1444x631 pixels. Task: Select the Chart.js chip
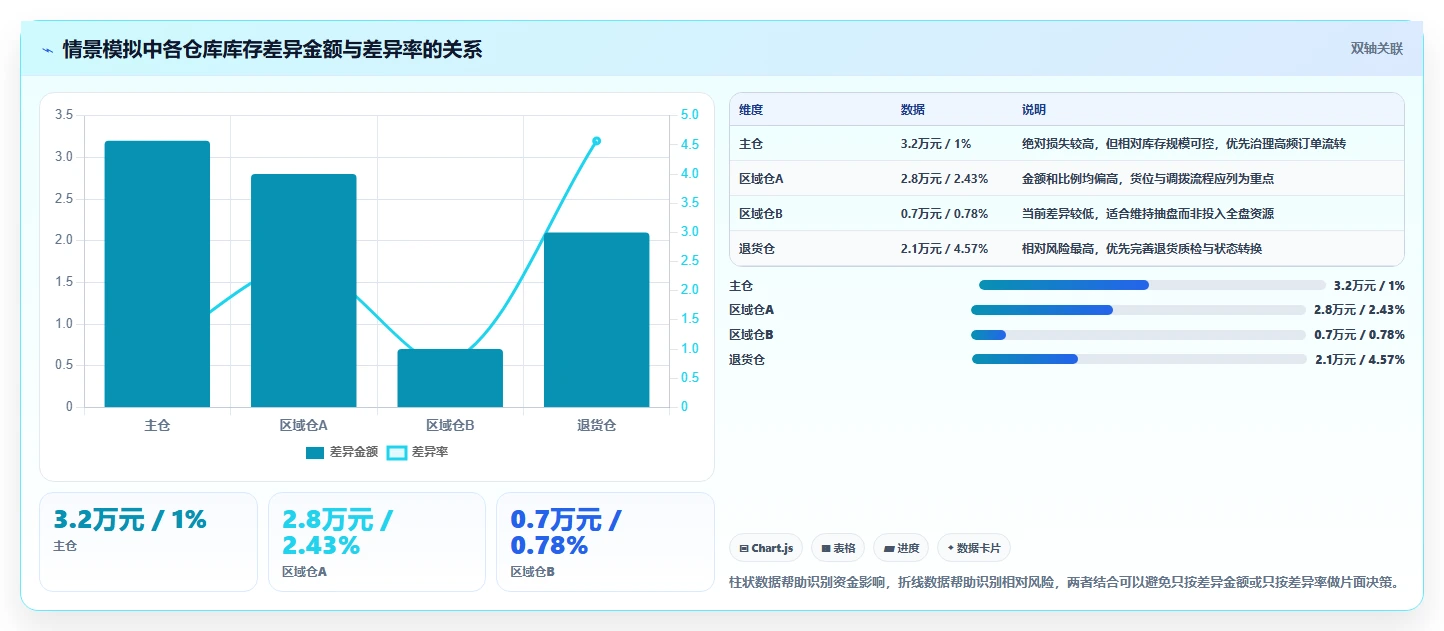point(766,548)
